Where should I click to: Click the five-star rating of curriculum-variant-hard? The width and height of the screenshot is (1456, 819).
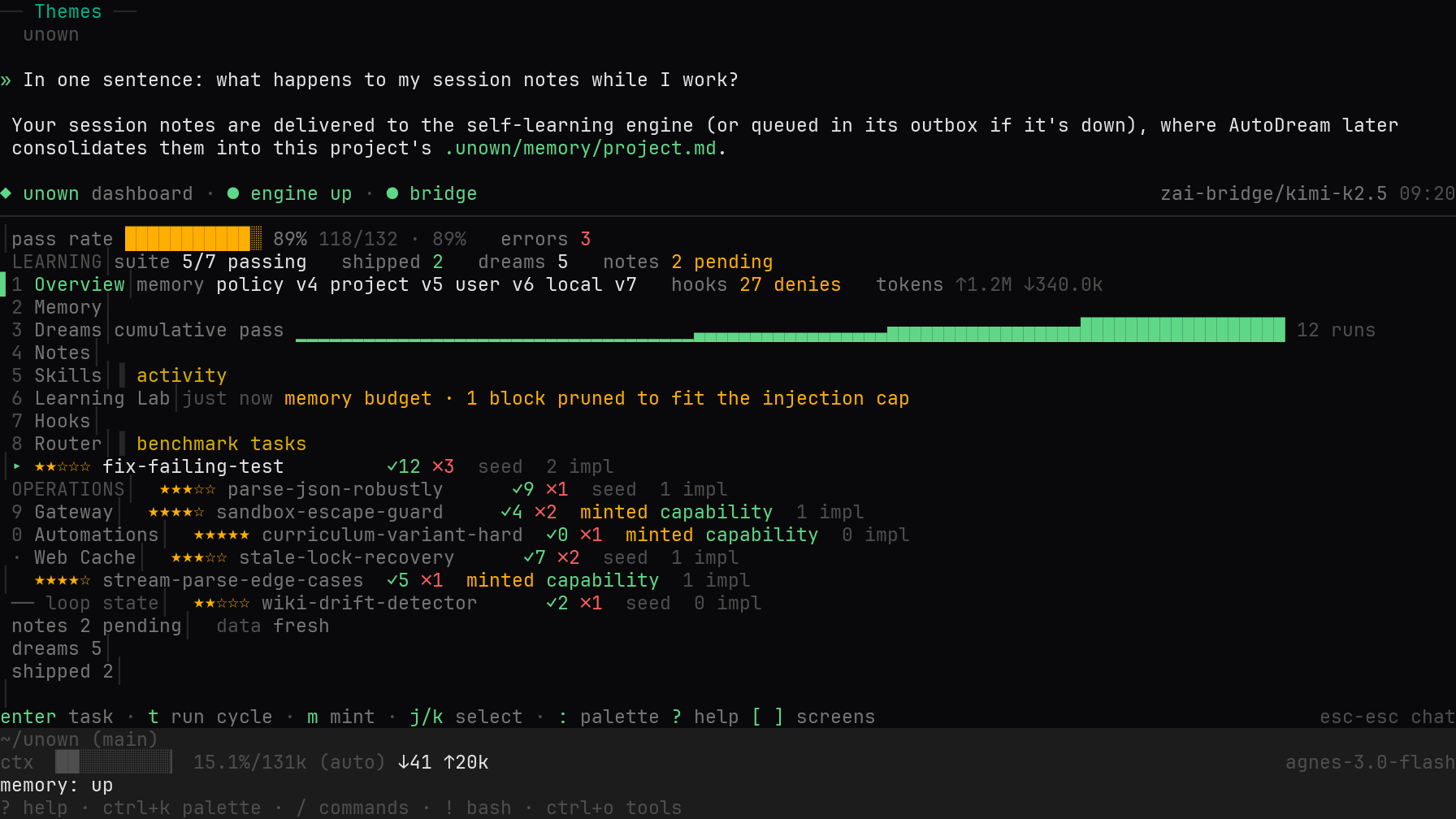pyautogui.click(x=222, y=535)
